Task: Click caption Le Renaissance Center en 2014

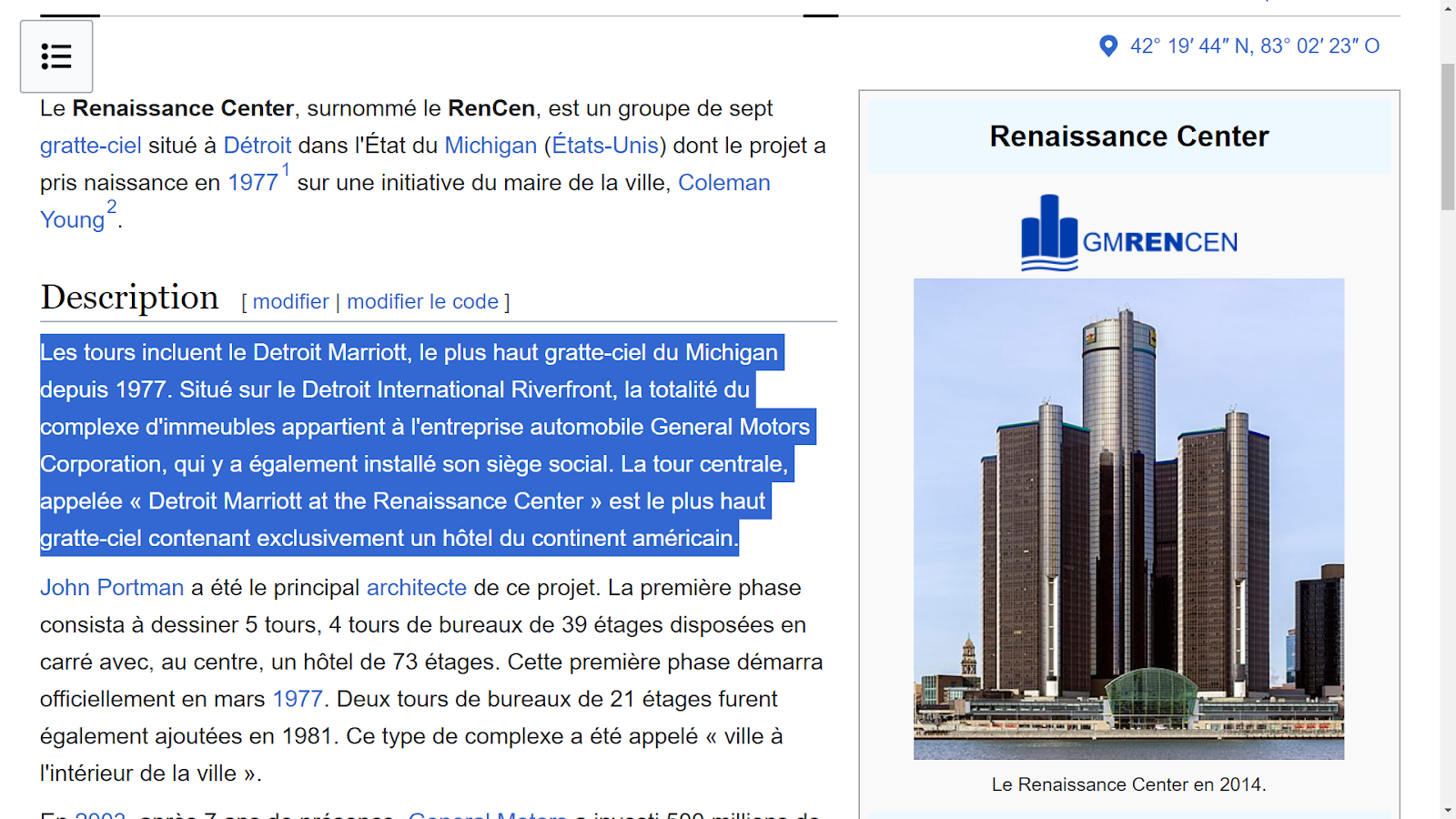Action: tap(1129, 784)
